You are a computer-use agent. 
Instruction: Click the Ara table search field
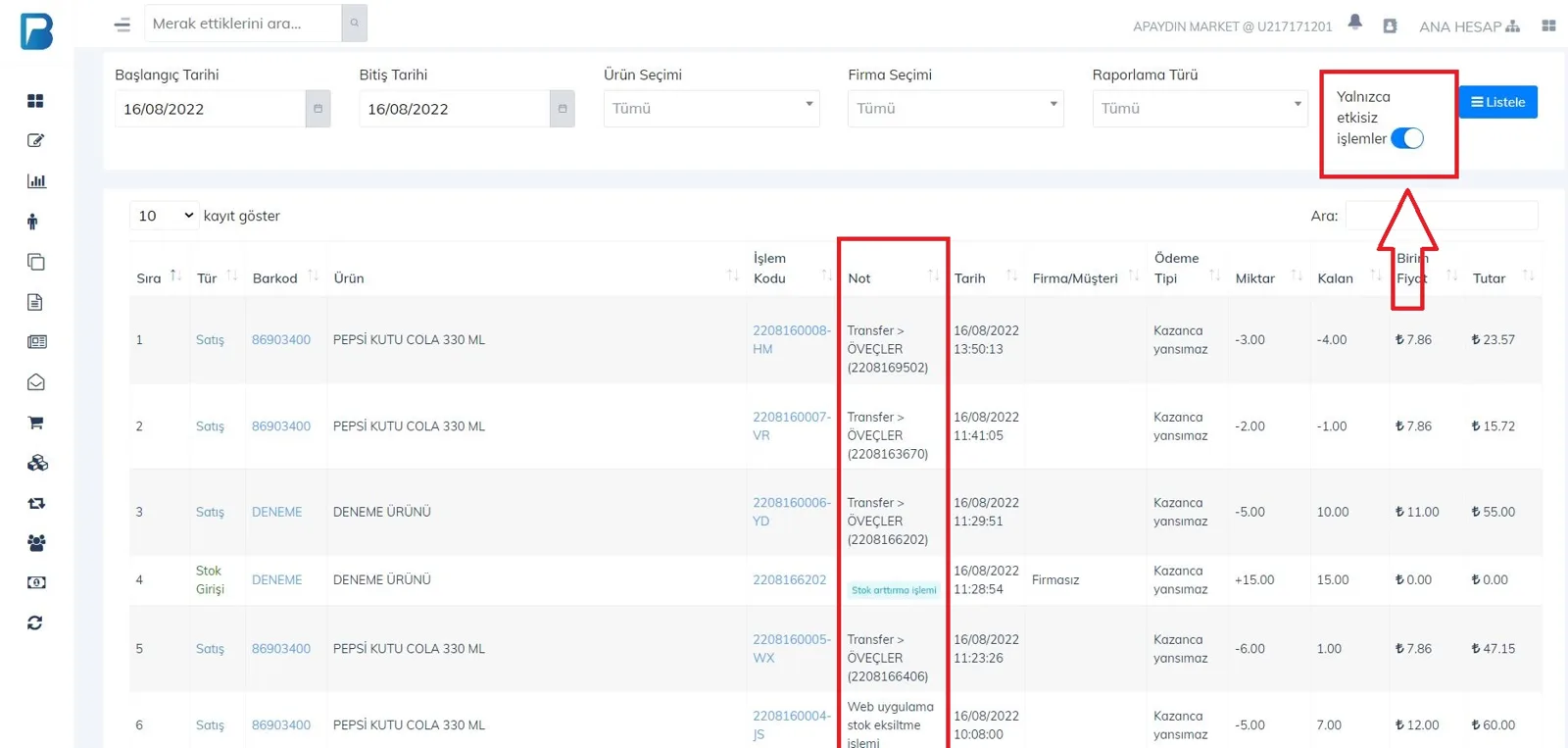click(1442, 216)
